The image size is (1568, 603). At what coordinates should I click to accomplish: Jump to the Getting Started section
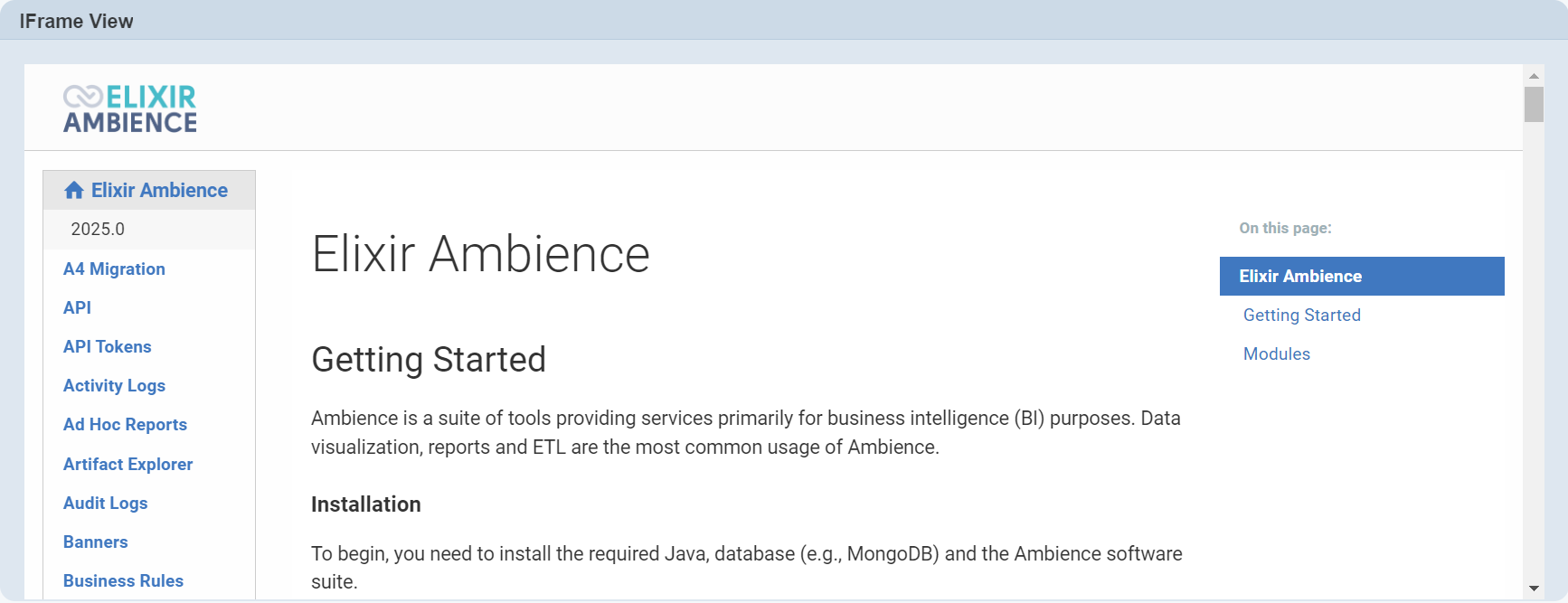[1301, 316]
